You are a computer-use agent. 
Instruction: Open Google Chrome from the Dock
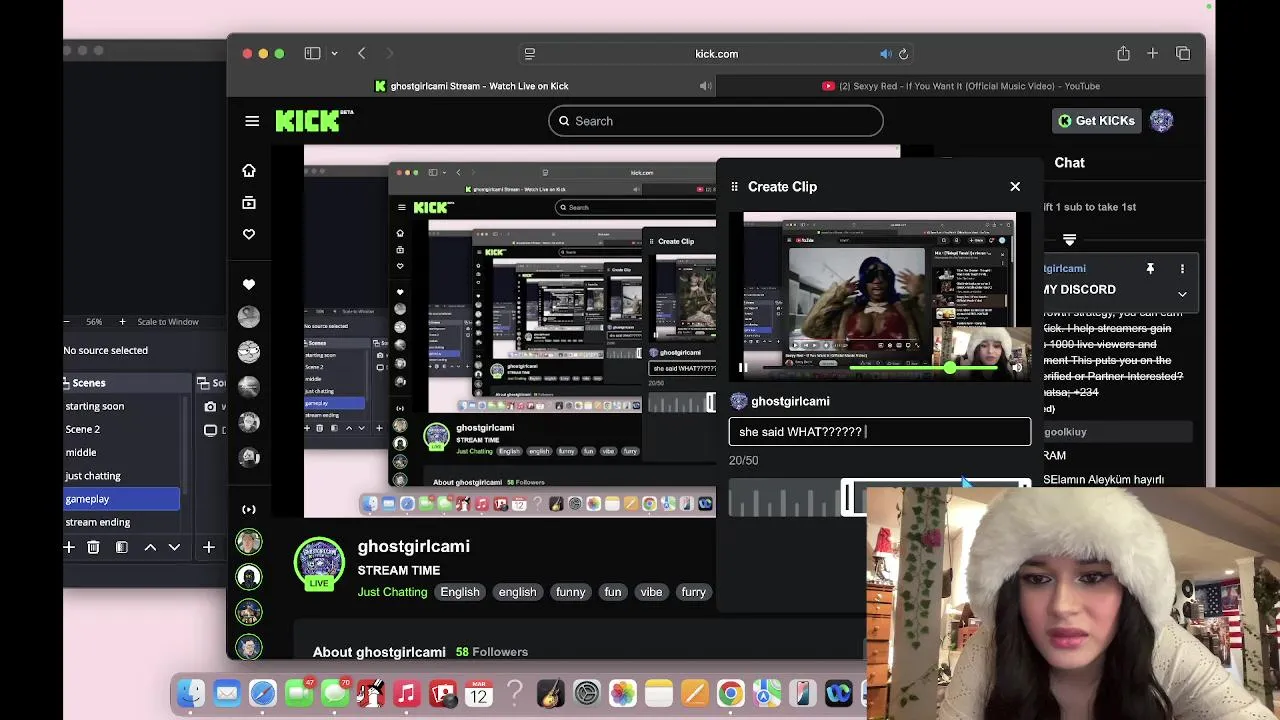click(x=730, y=693)
